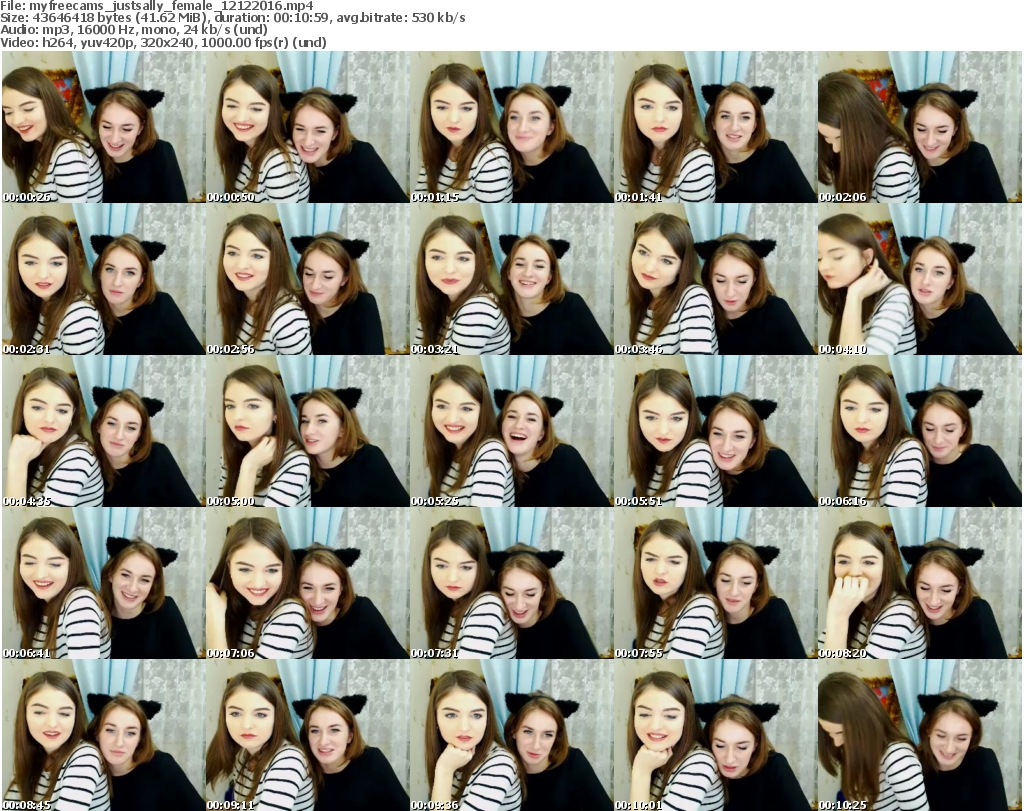Image resolution: width=1024 pixels, height=811 pixels.
Task: Open the thumbnail frame stamped 00:02:56
Action: click(x=307, y=279)
